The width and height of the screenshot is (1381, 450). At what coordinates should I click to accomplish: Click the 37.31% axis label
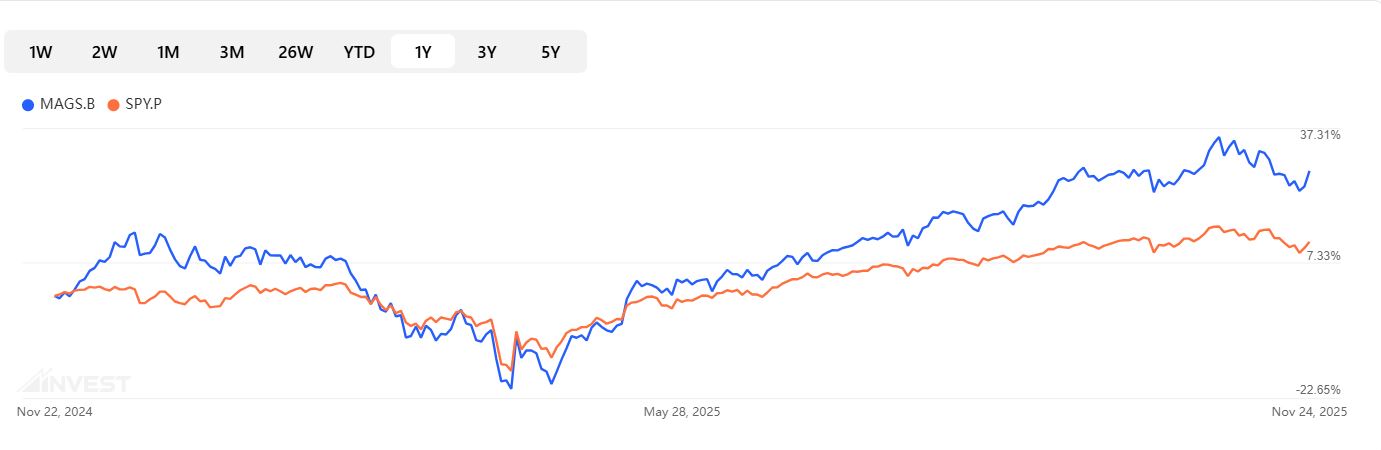point(1320,135)
